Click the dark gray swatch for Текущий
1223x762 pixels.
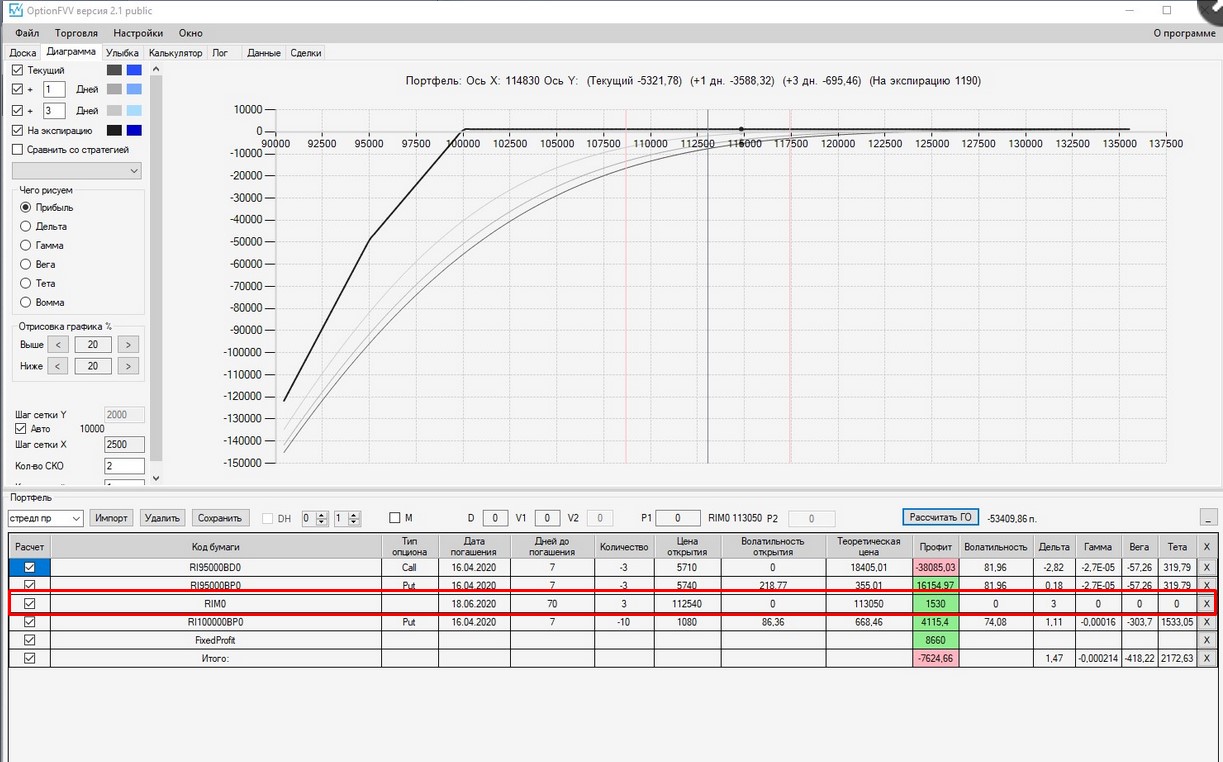(114, 70)
